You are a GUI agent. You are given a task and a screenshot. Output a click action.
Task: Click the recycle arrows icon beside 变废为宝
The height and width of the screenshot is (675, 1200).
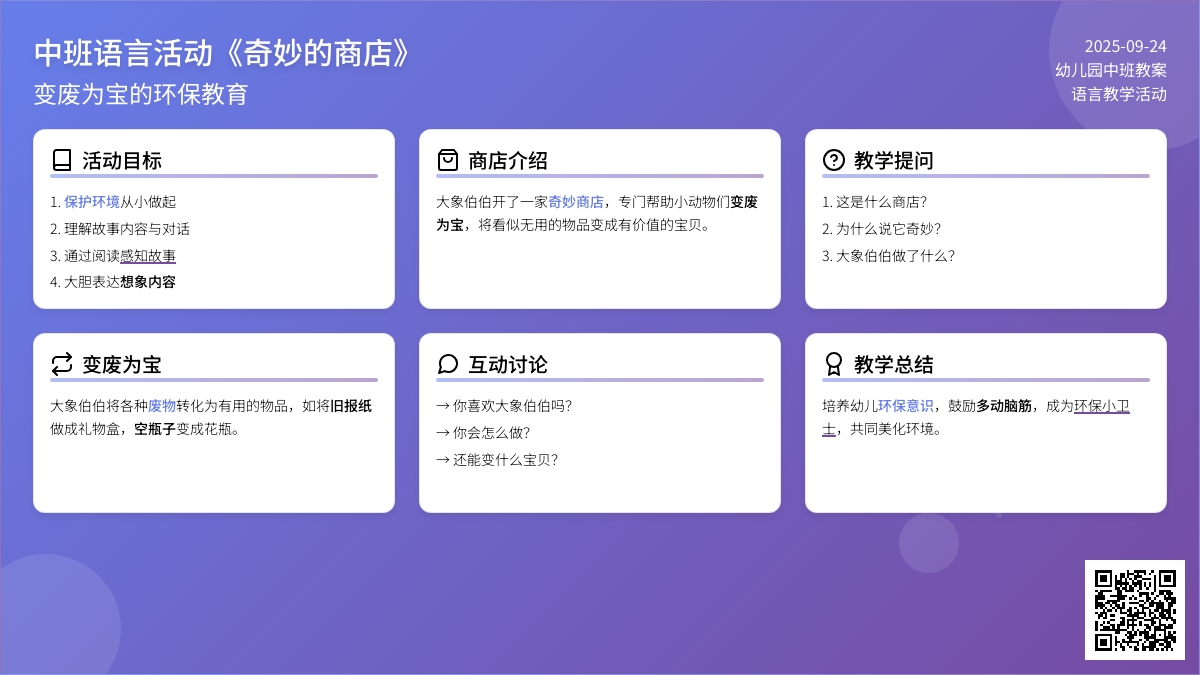[62, 364]
